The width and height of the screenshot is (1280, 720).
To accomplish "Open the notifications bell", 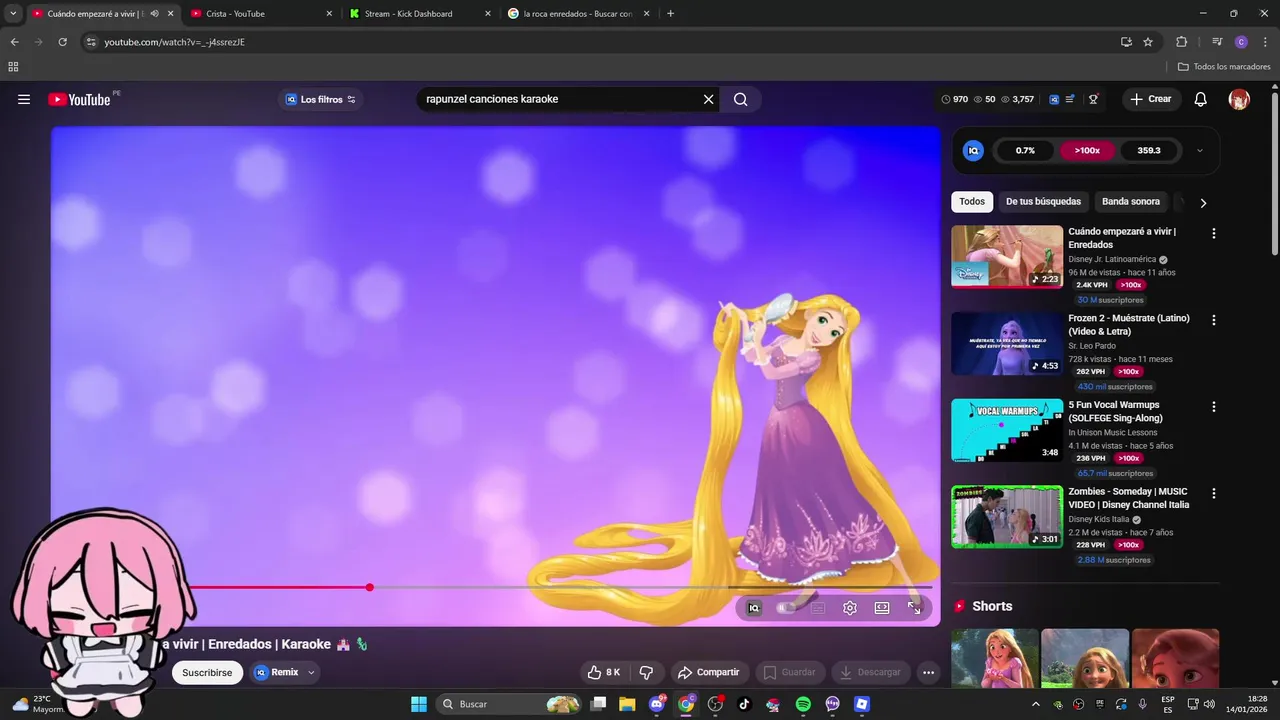I will click(1201, 99).
